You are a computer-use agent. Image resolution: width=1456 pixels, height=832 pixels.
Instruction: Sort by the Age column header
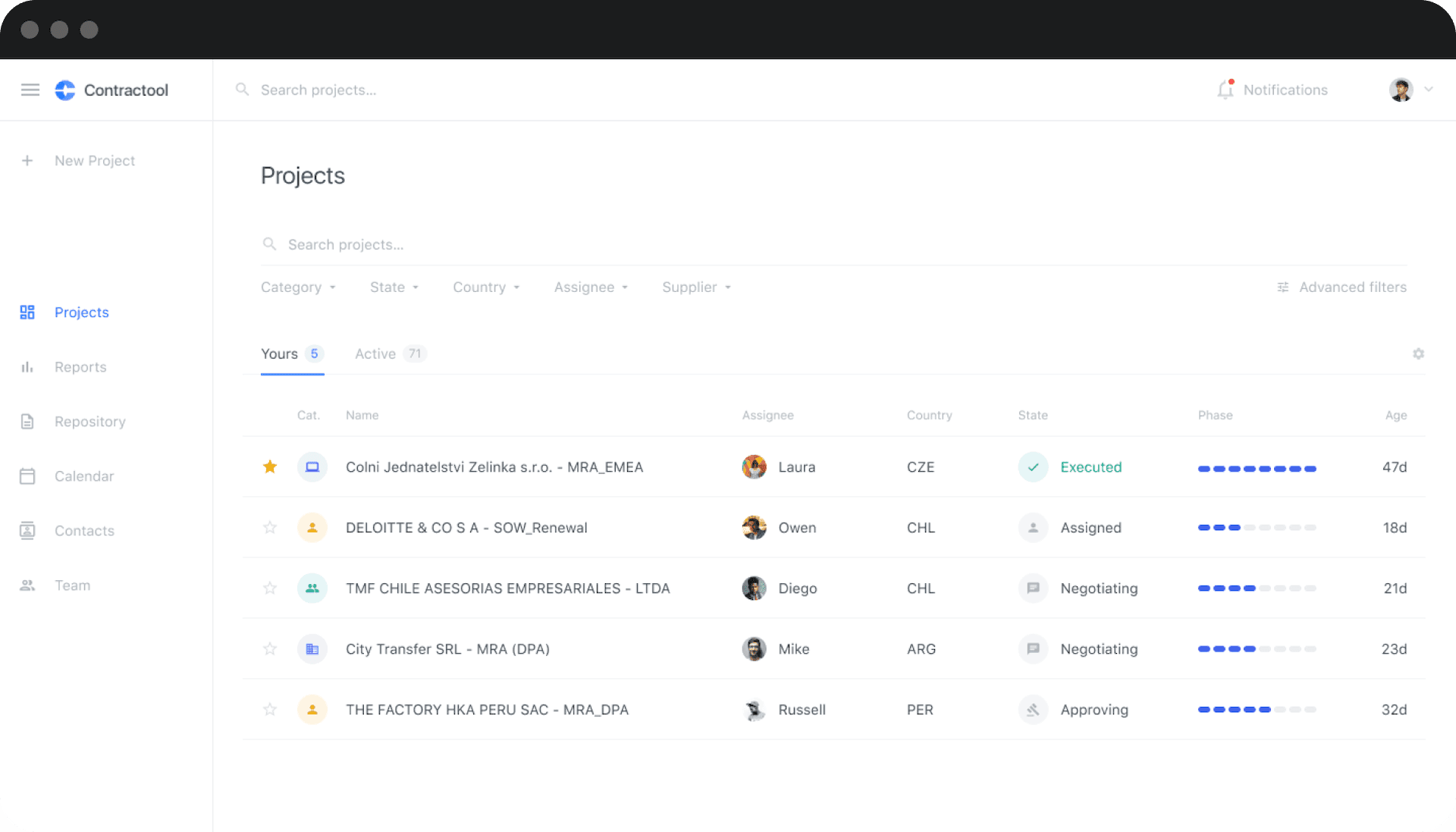(1395, 416)
